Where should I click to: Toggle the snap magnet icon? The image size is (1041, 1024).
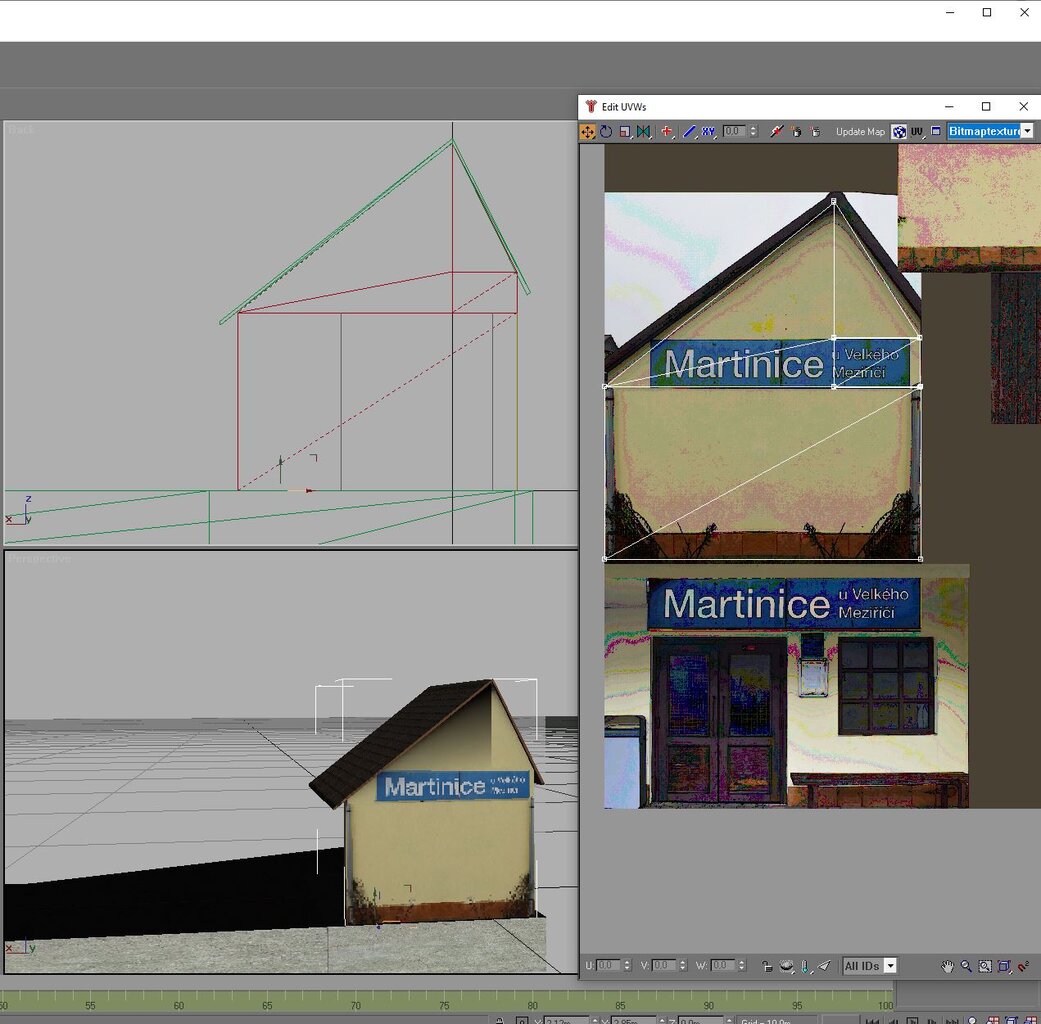1023,966
